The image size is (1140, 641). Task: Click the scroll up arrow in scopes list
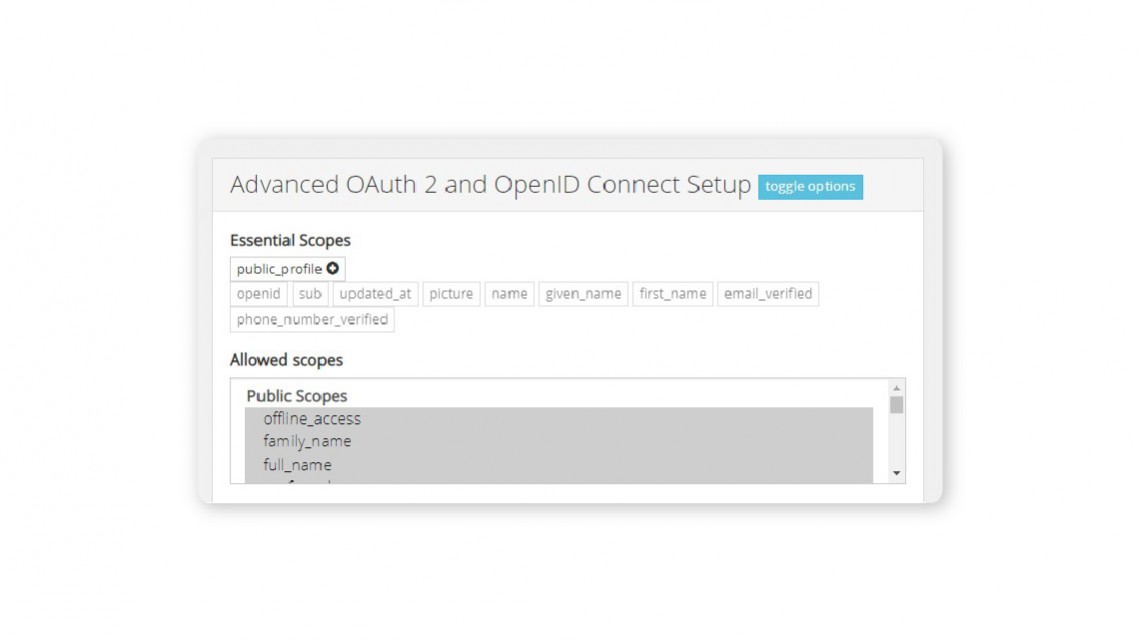click(896, 388)
